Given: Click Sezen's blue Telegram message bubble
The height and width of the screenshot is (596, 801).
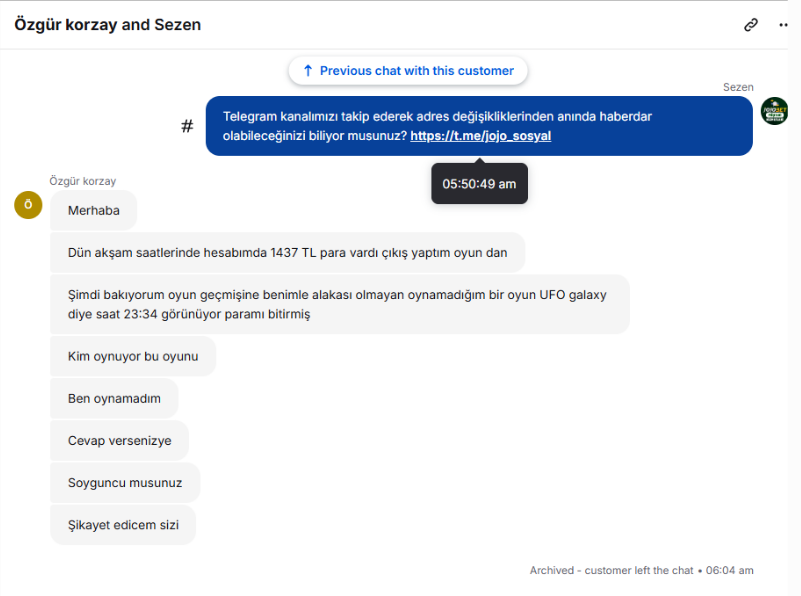Looking at the screenshot, I should [479, 126].
